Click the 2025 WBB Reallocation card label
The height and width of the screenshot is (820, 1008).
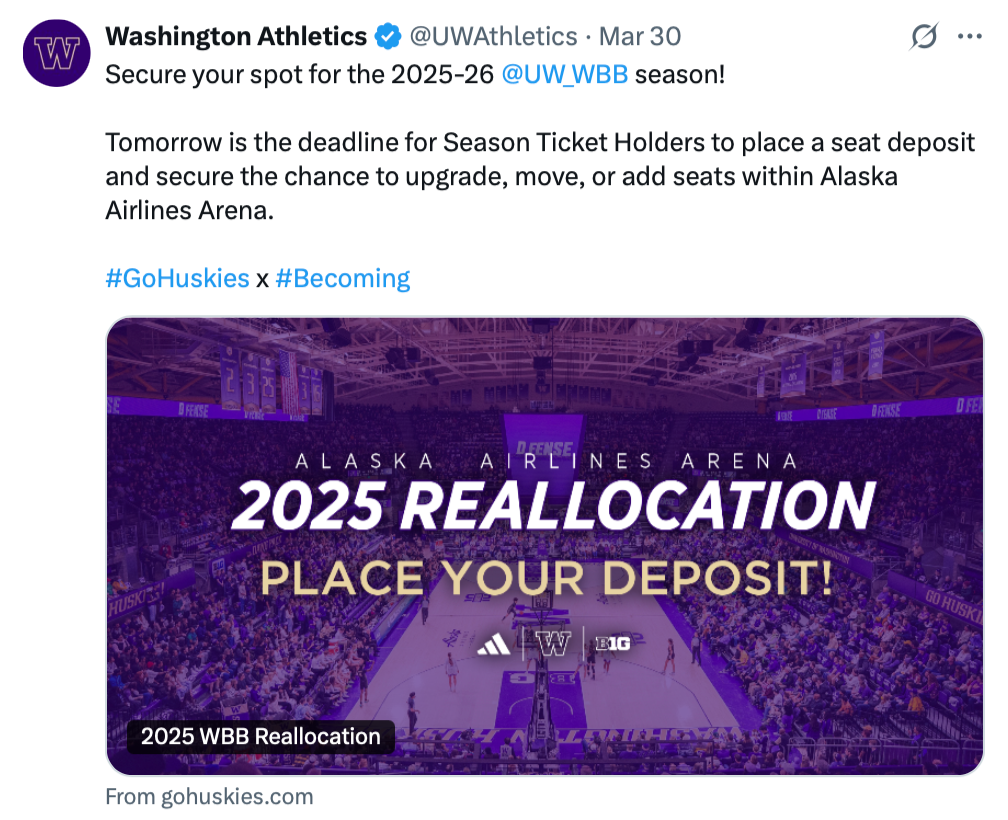point(260,736)
